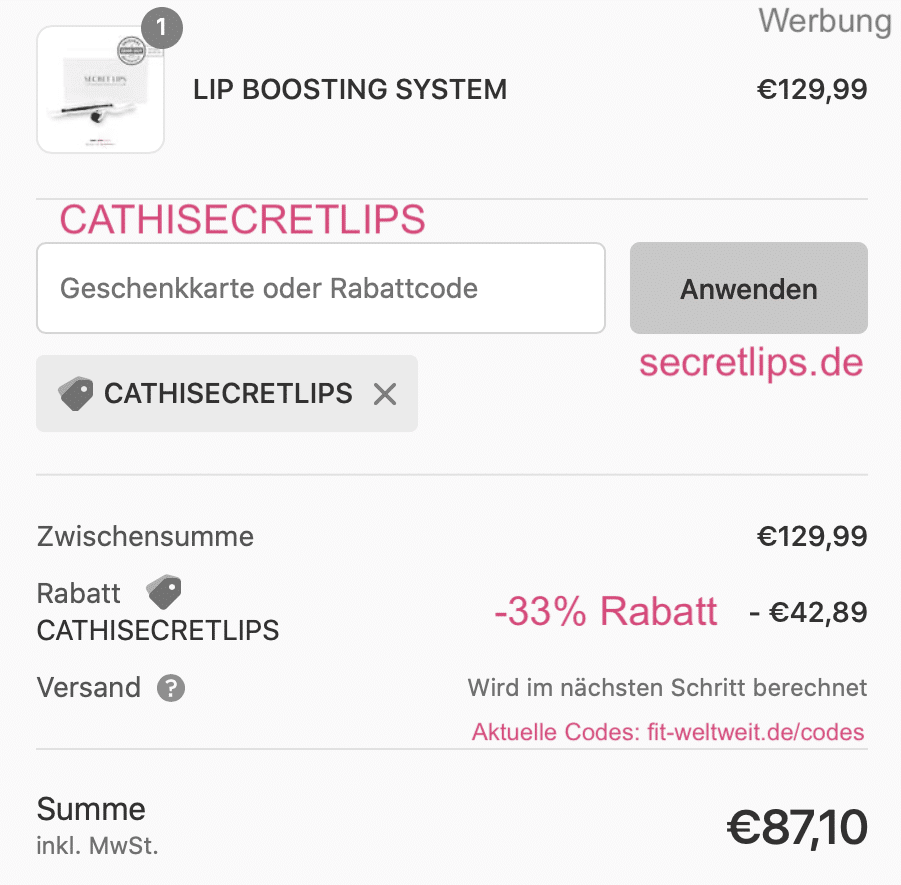This screenshot has height=885, width=901.
Task: Click the Summe total €87,10
Action: 797,828
